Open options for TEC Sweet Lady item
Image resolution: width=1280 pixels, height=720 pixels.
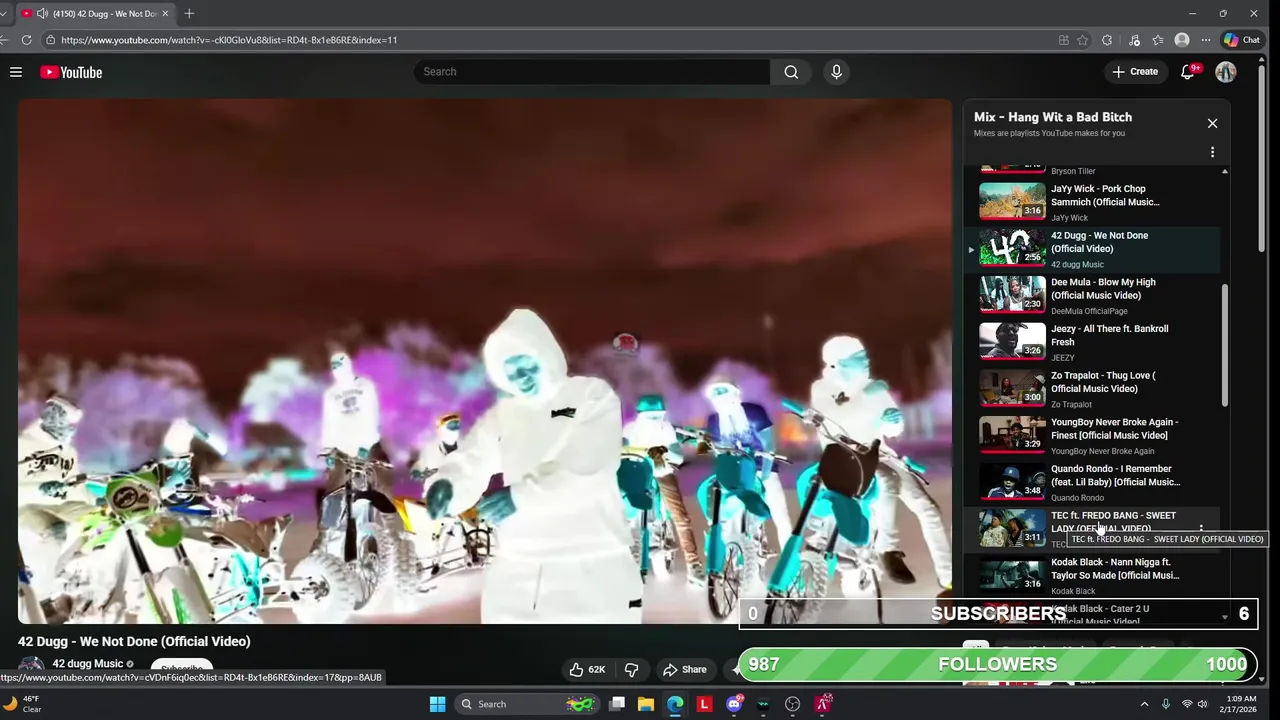click(1201, 529)
